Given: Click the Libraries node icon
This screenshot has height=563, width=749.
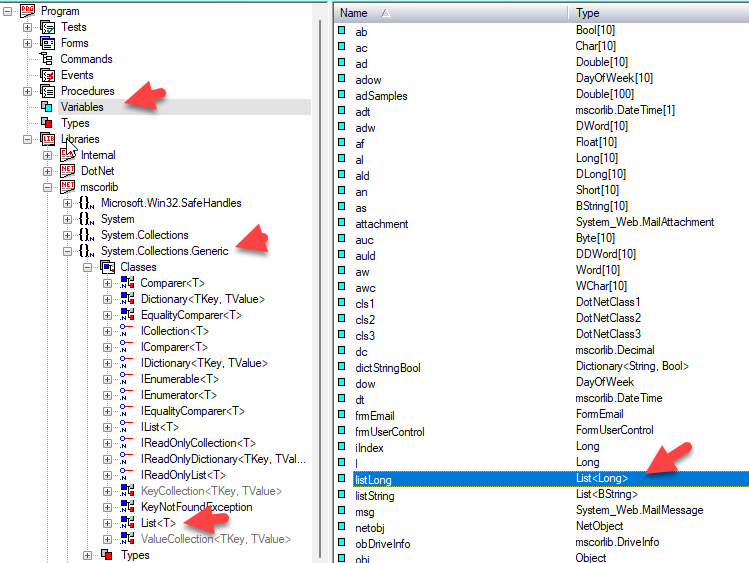Looking at the screenshot, I should click(48, 139).
